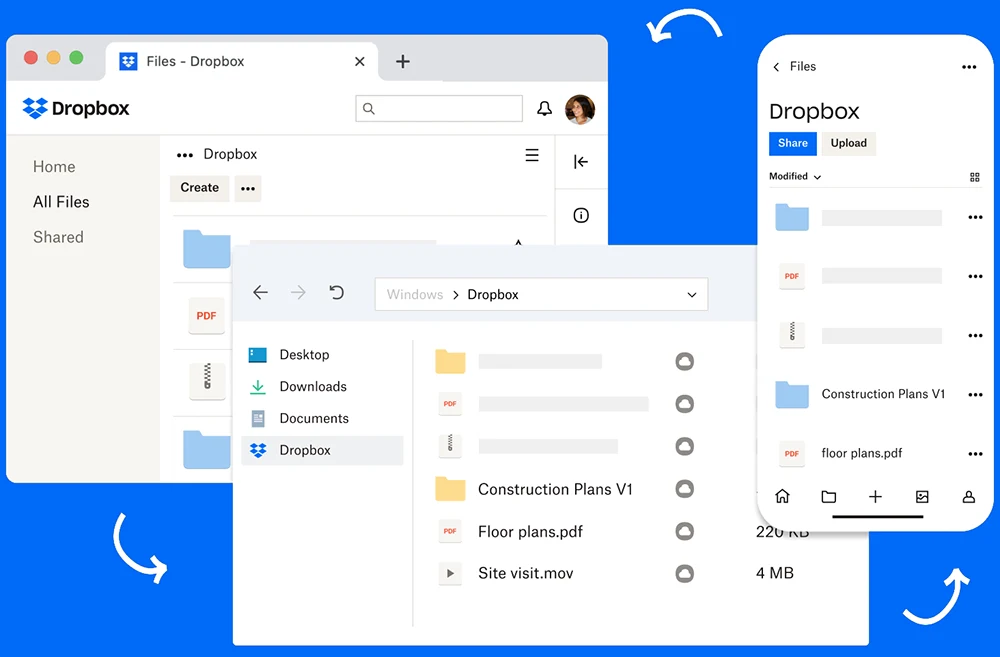Tap the Photos icon in mobile bottom bar
The image size is (1000, 657).
(922, 496)
